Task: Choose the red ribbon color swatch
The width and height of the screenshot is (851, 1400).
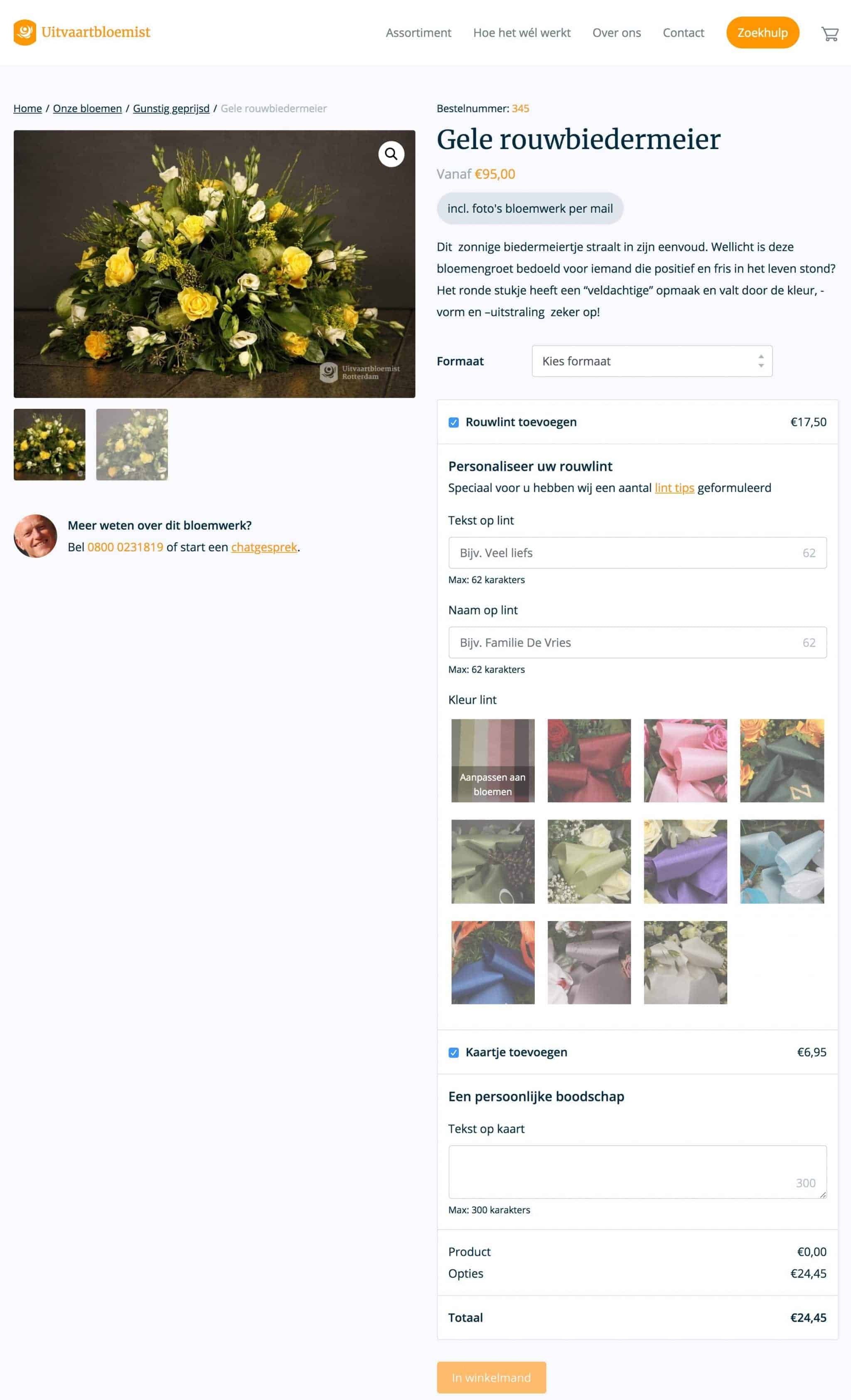Action: [x=589, y=761]
